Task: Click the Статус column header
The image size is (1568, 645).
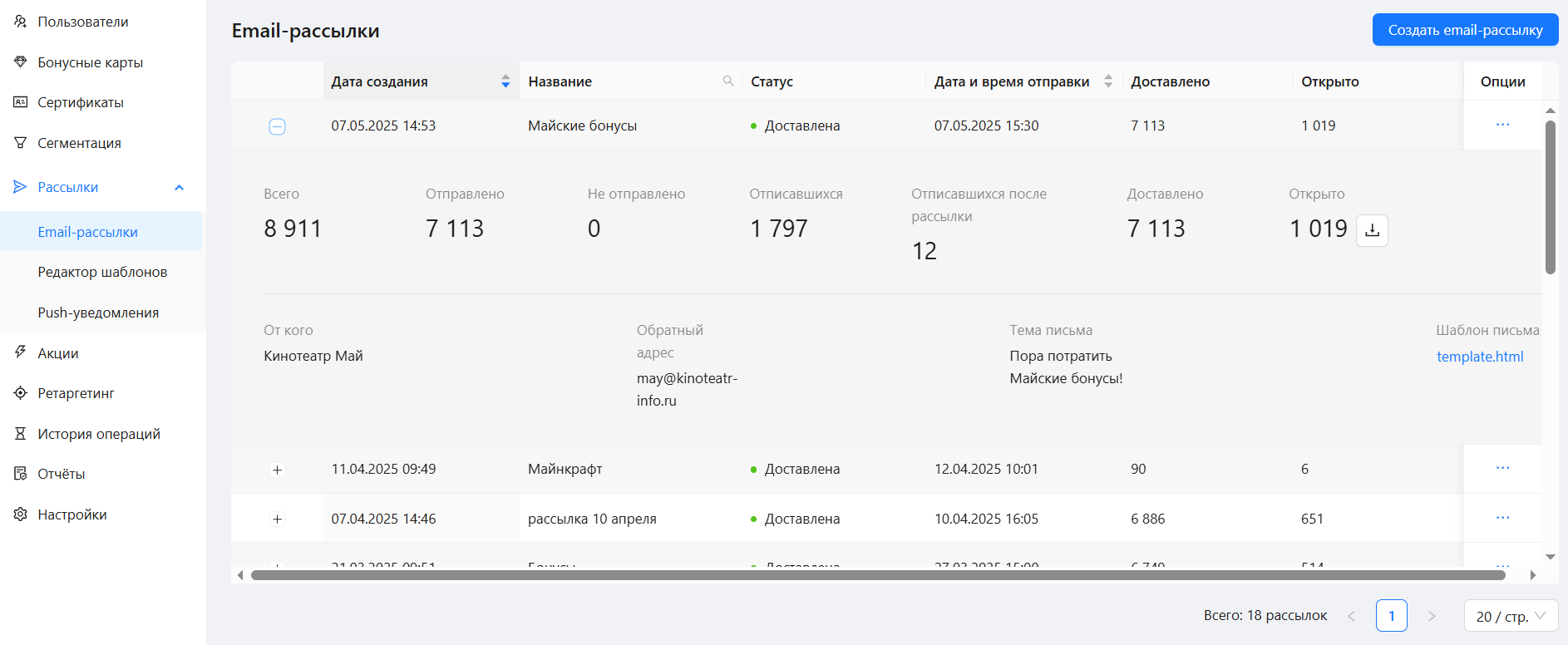Action: pyautogui.click(x=772, y=81)
